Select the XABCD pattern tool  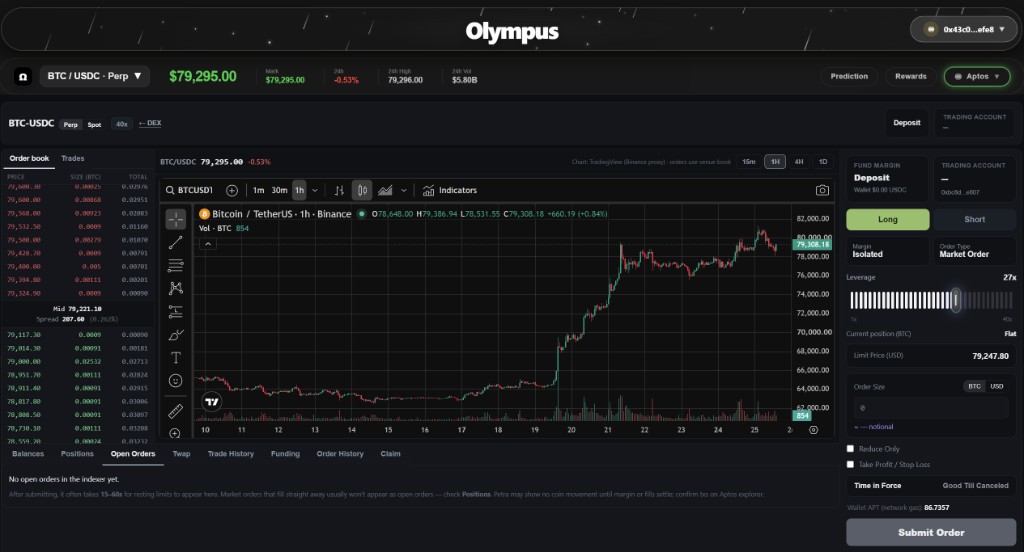(x=176, y=288)
